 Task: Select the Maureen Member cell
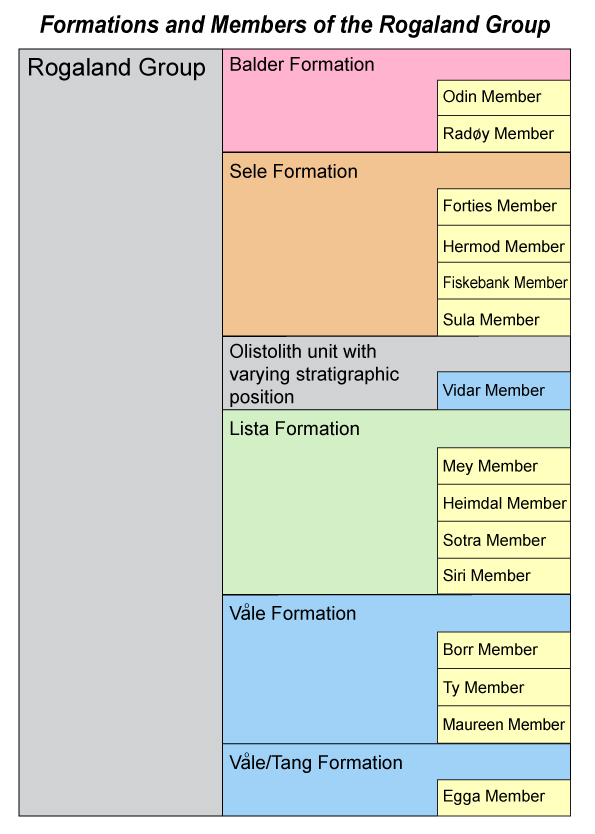504,724
